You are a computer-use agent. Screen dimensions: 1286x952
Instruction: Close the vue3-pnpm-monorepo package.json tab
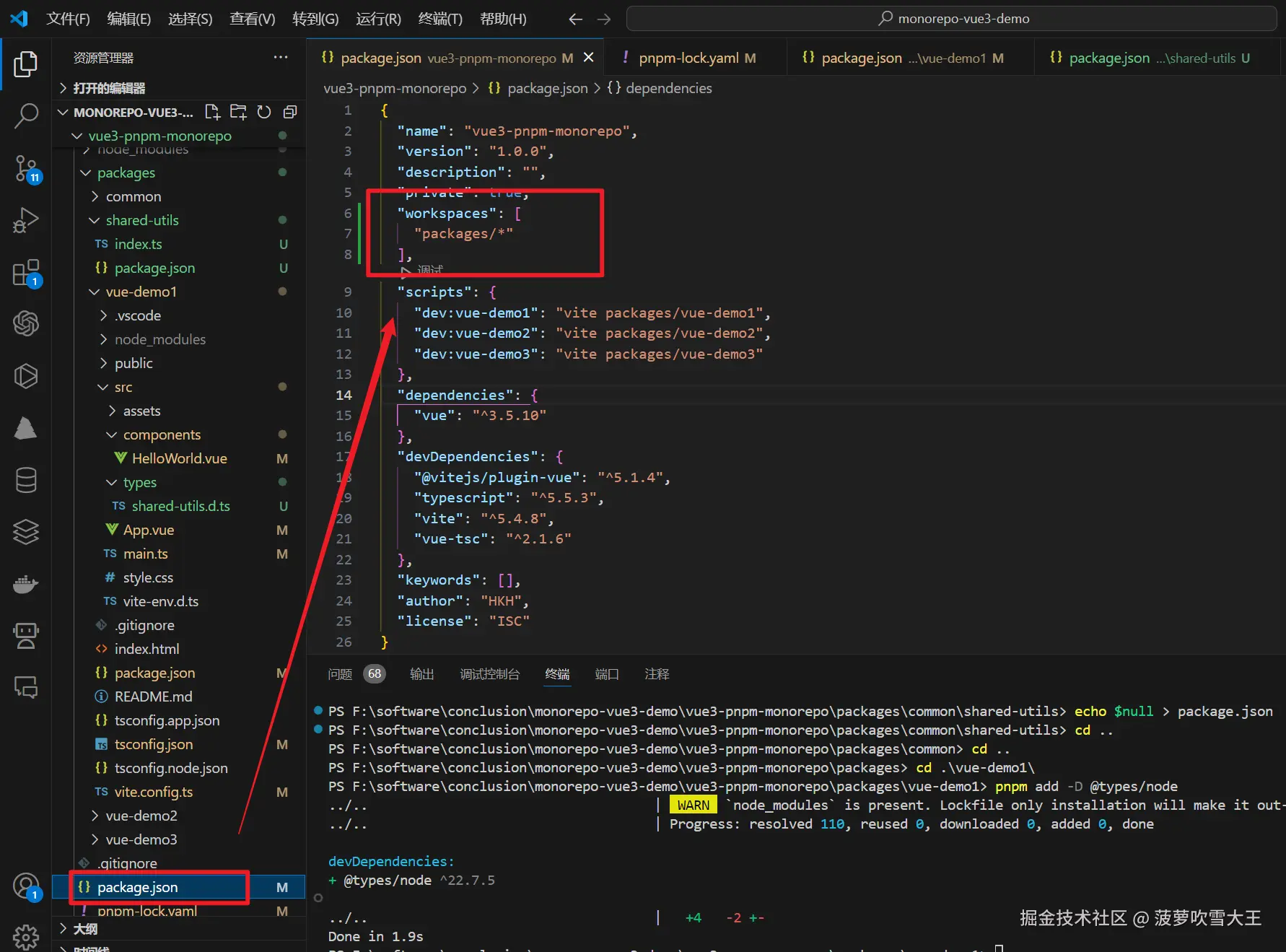589,57
